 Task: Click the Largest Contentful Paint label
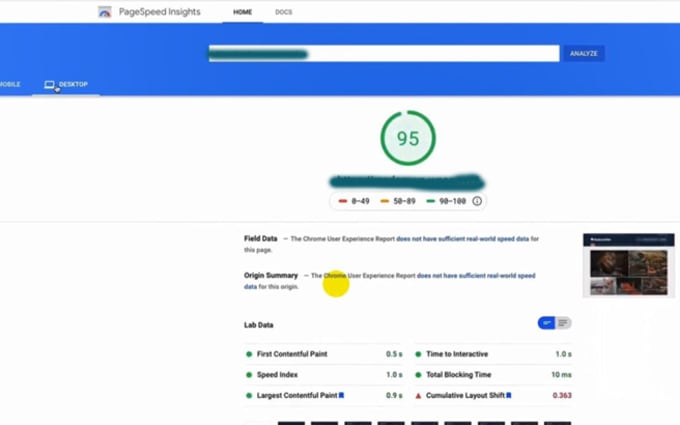[x=297, y=396]
